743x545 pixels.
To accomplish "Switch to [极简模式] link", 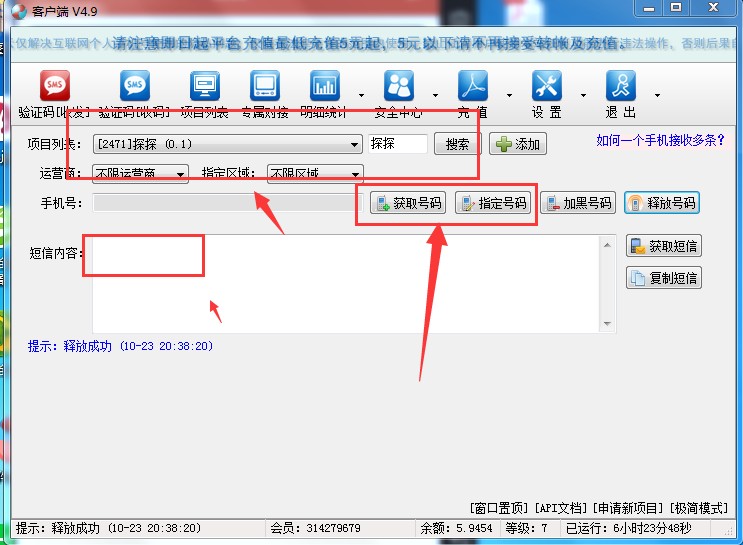I will coord(698,508).
